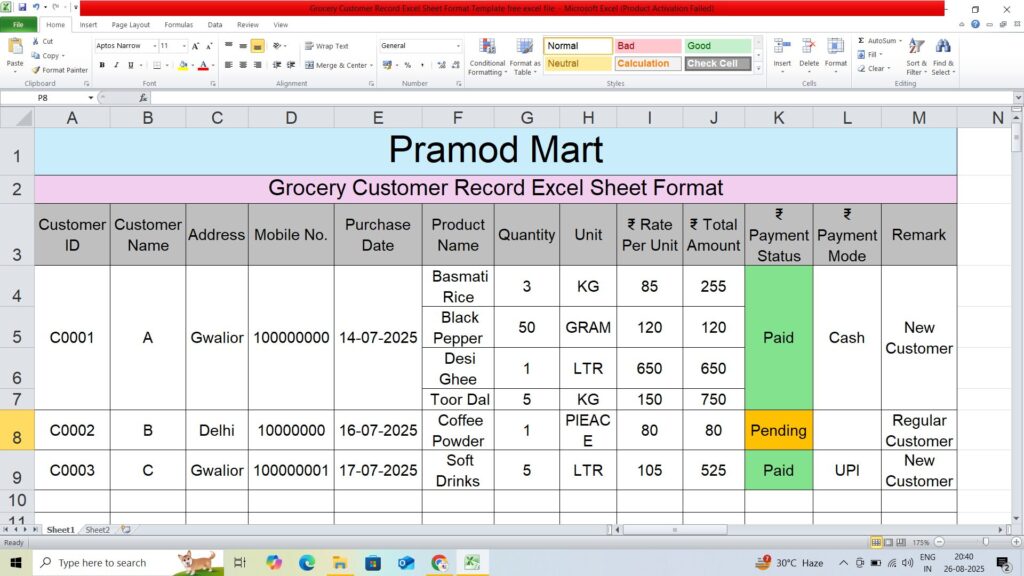Click the Increase Font Size icon
Image resolution: width=1024 pixels, height=576 pixels.
(x=196, y=46)
